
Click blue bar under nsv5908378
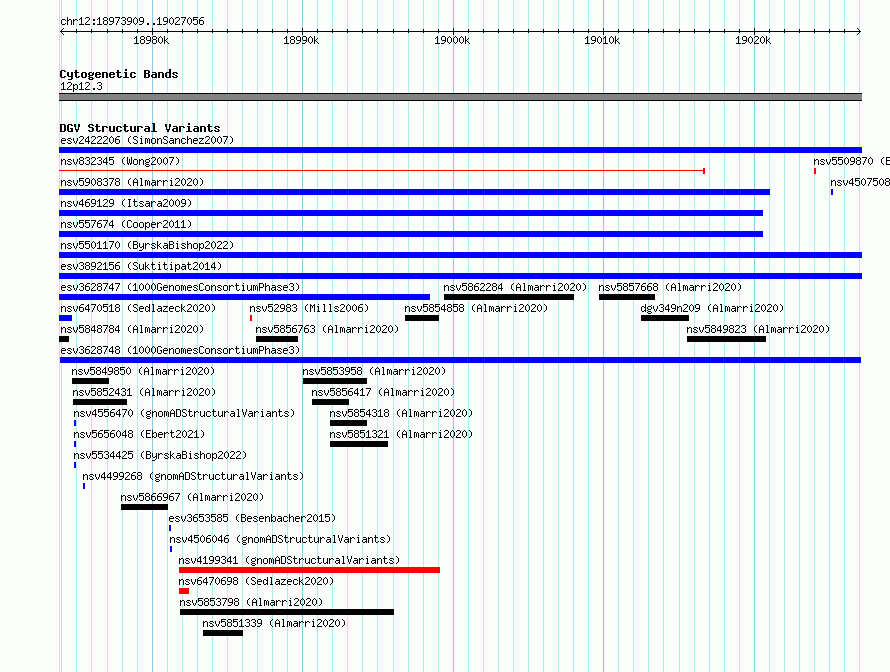point(414,192)
